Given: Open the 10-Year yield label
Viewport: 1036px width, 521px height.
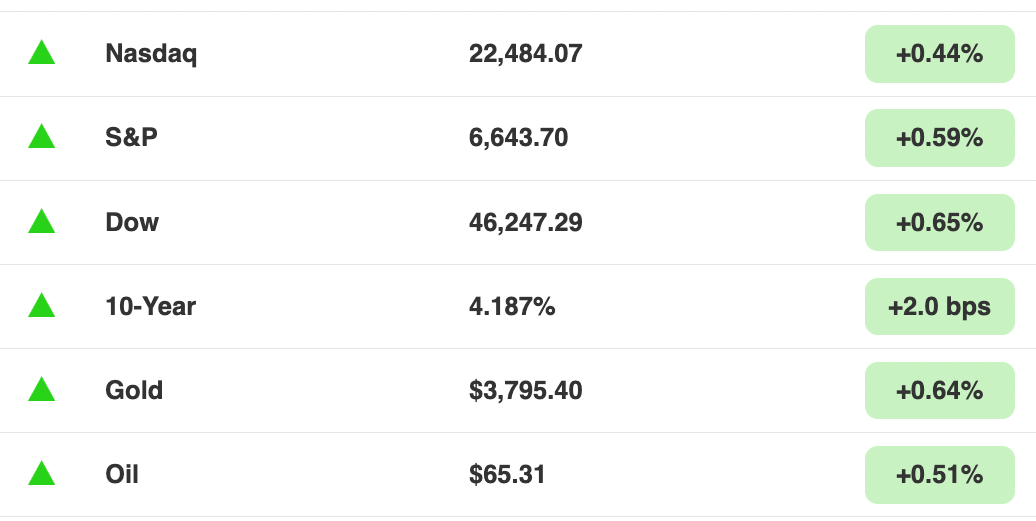Looking at the screenshot, I should (151, 306).
